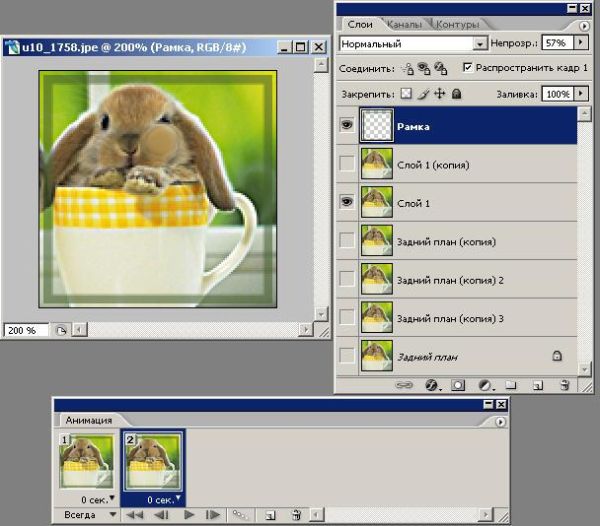Image resolution: width=600 pixels, height=526 pixels.
Task: Open the Нормальный blend mode dropdown
Action: [x=480, y=44]
